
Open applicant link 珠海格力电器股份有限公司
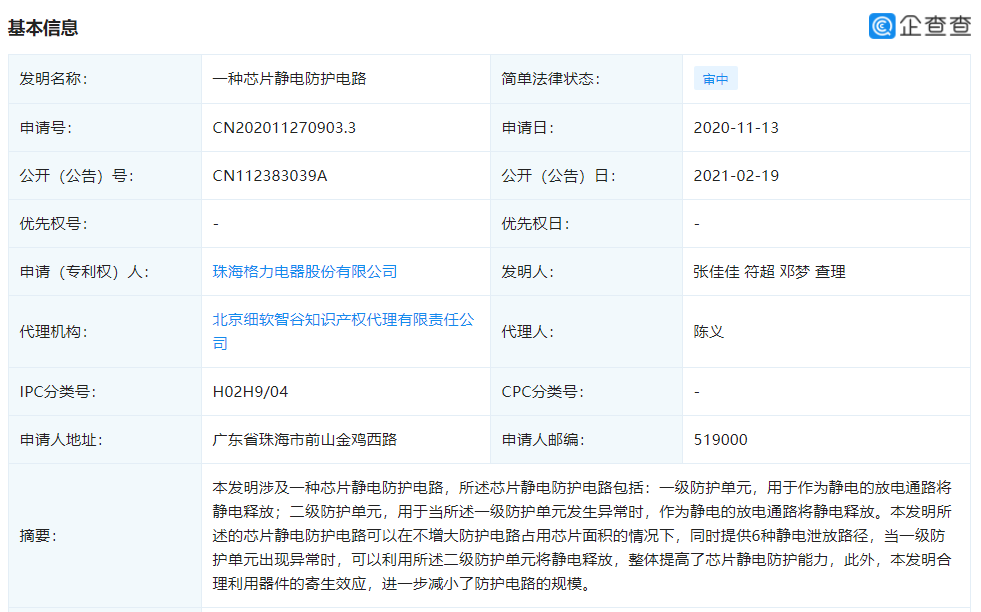point(305,272)
